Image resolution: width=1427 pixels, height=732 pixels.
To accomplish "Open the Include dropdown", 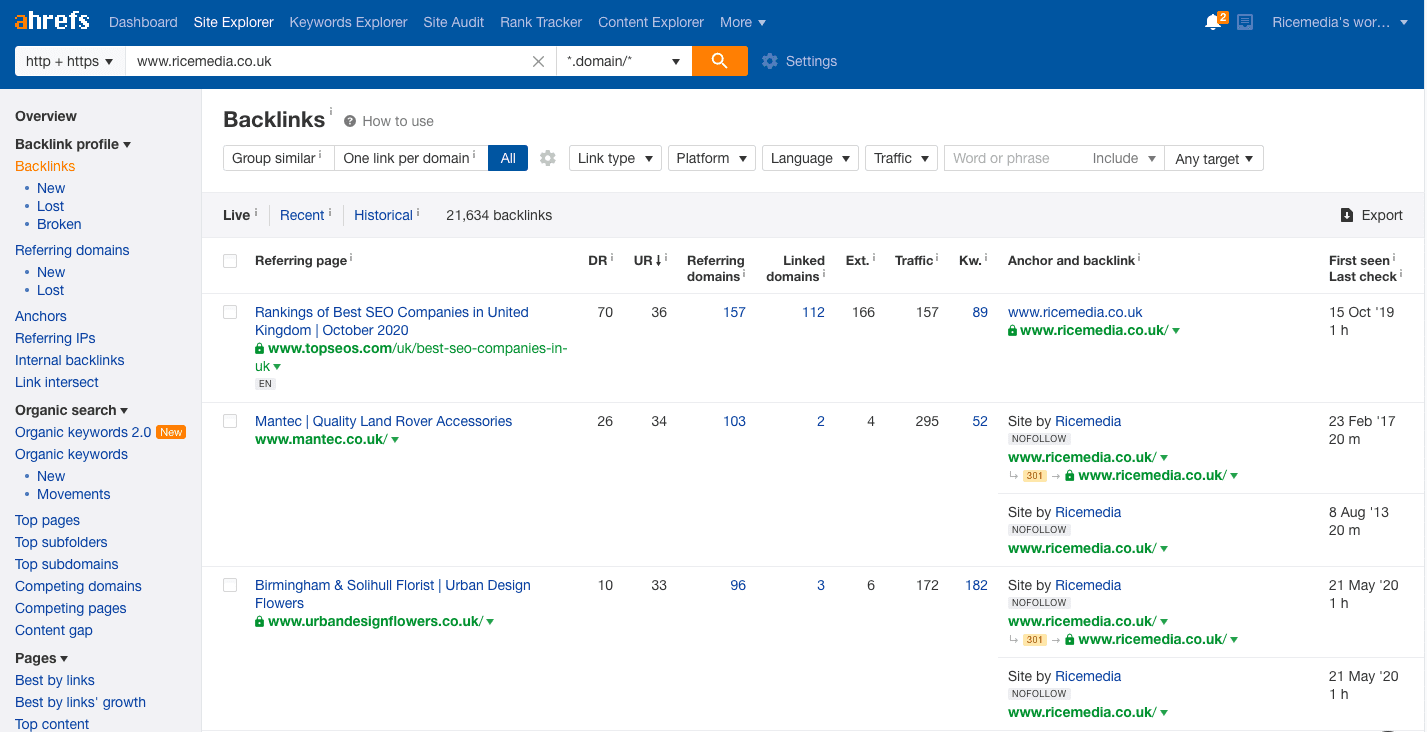I will click(x=1124, y=158).
